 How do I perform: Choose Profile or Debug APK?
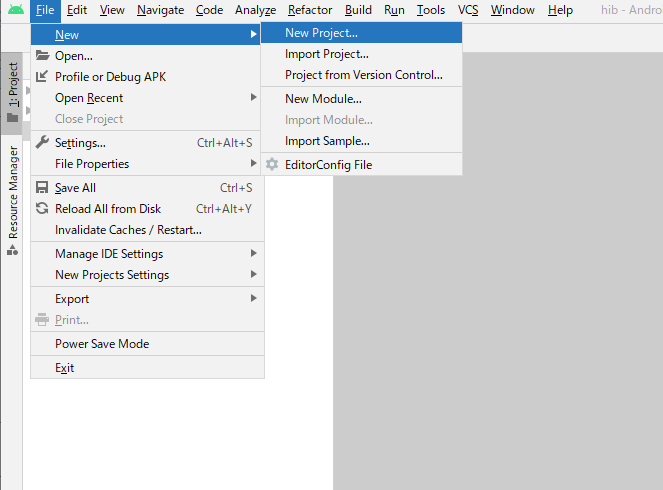click(x=145, y=77)
